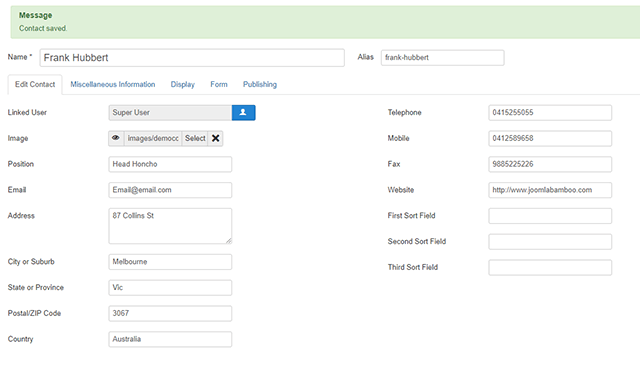Image resolution: width=640 pixels, height=373 pixels.
Task: Click the Postal/ZIP Code field 3067
Action: tap(170, 313)
